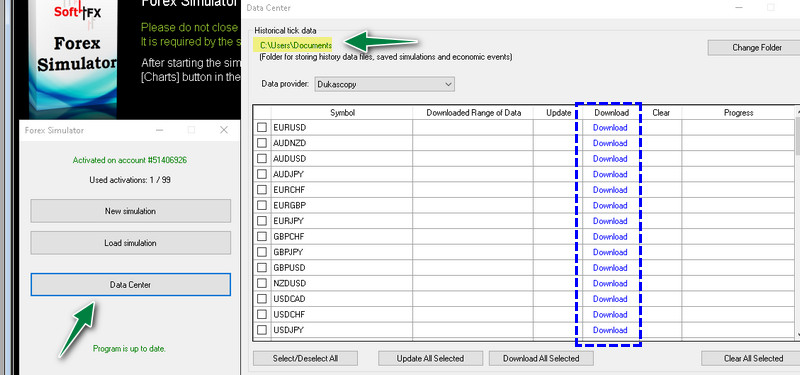Screen dimensions: 800x375
Task: Click Download link for EURCHF
Action: pyautogui.click(x=610, y=190)
